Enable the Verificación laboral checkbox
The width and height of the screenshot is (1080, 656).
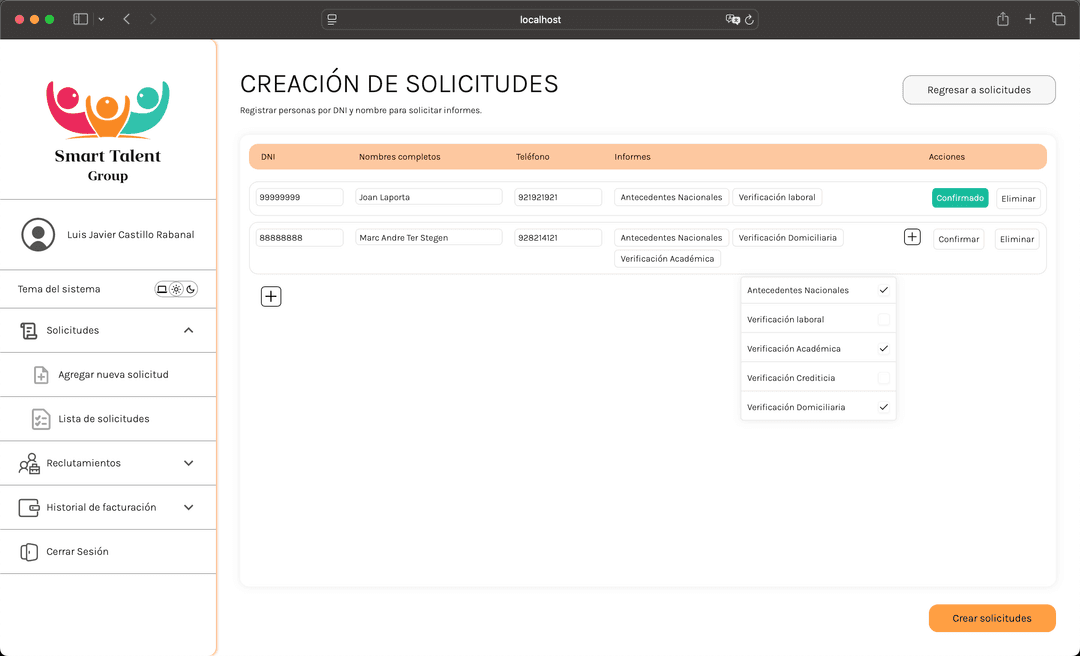pyautogui.click(x=884, y=319)
